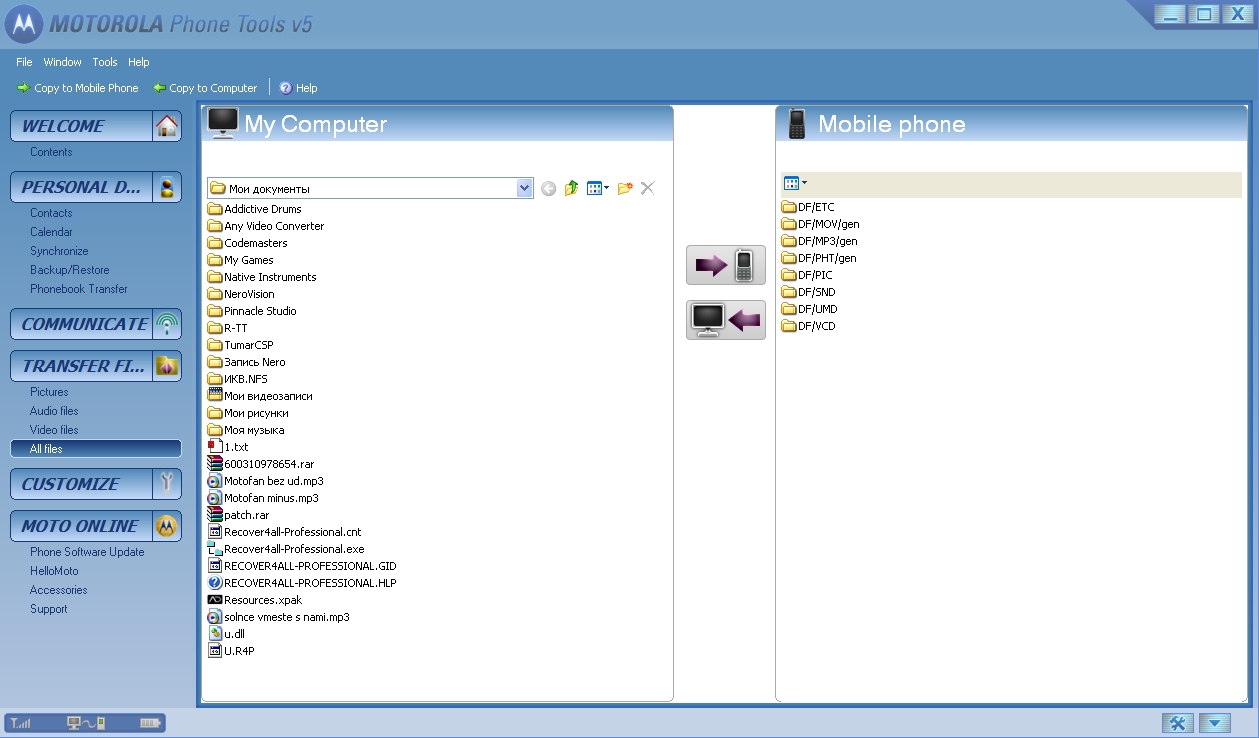This screenshot has height=738, width=1259.
Task: Click the Communicate antenna icon
Action: pos(167,324)
